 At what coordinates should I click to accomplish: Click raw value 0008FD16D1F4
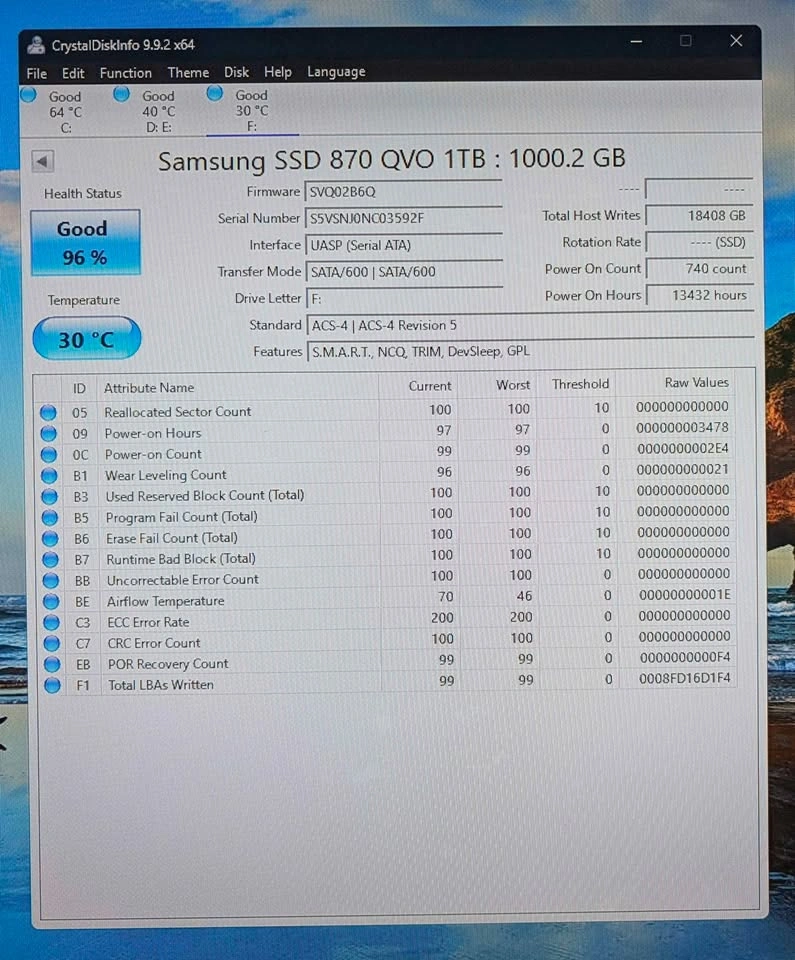coord(684,678)
